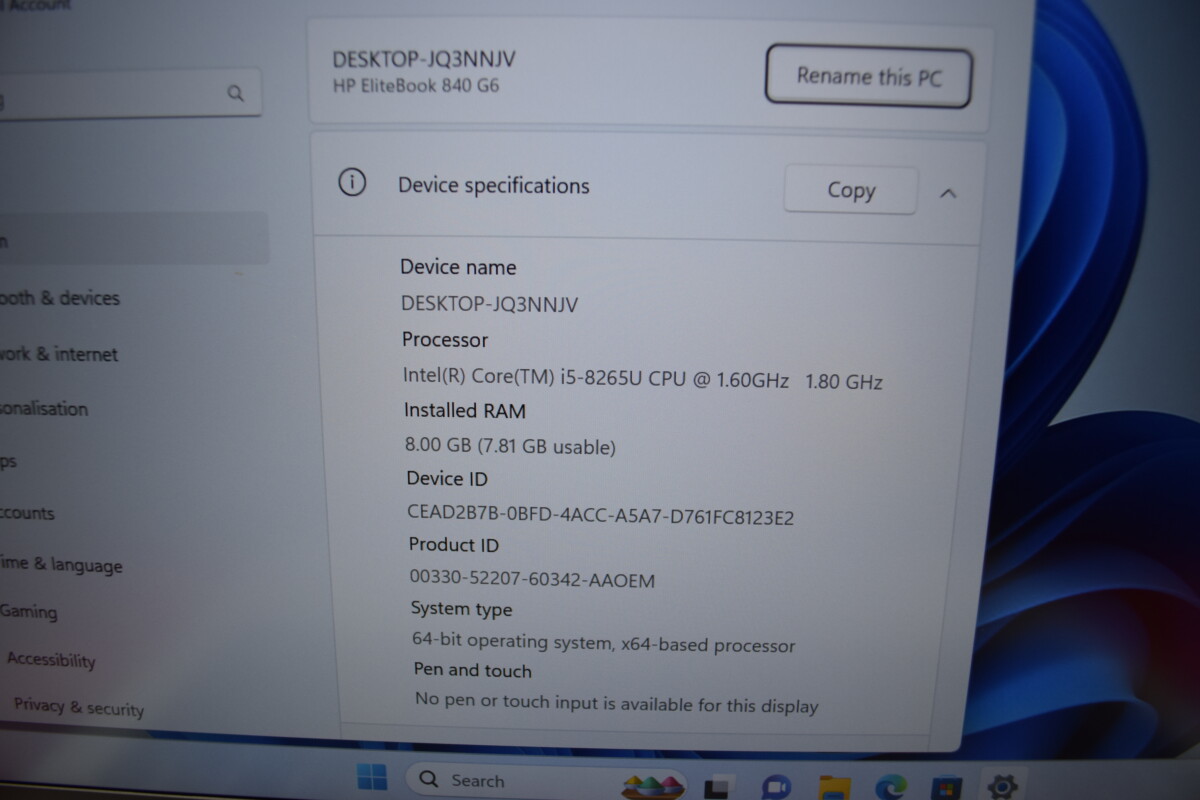This screenshot has height=800, width=1200.
Task: Click the Device specifications heading
Action: [x=494, y=185]
